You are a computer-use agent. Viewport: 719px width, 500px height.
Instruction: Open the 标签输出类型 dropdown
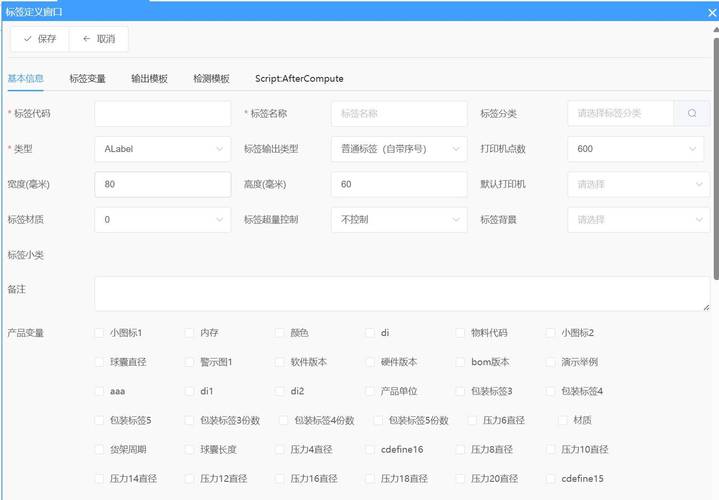click(399, 149)
